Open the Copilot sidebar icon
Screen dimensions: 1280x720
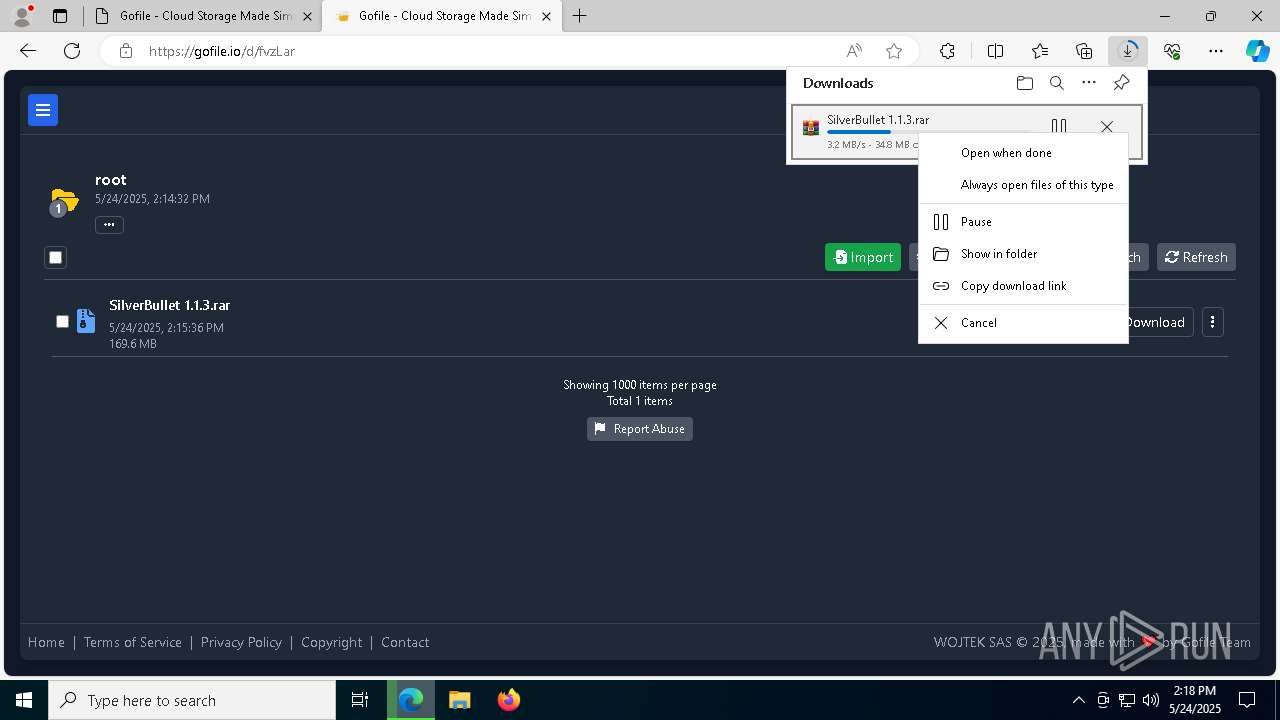tap(1258, 51)
